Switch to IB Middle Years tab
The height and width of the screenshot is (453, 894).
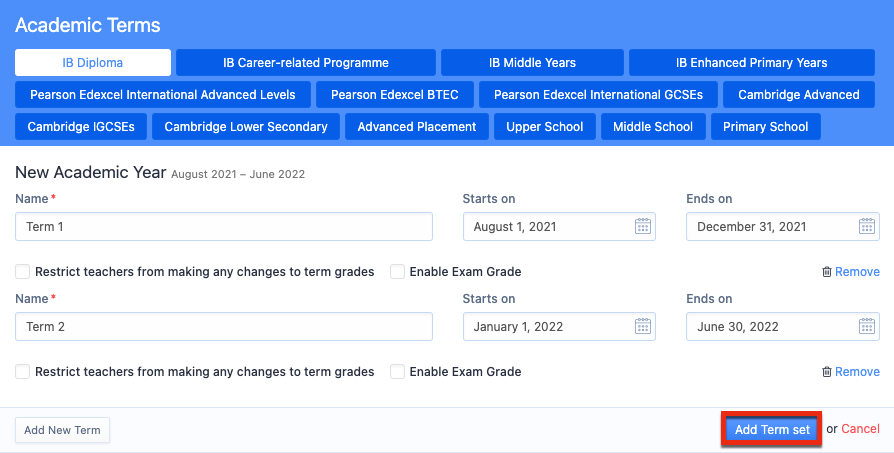tap(532, 63)
